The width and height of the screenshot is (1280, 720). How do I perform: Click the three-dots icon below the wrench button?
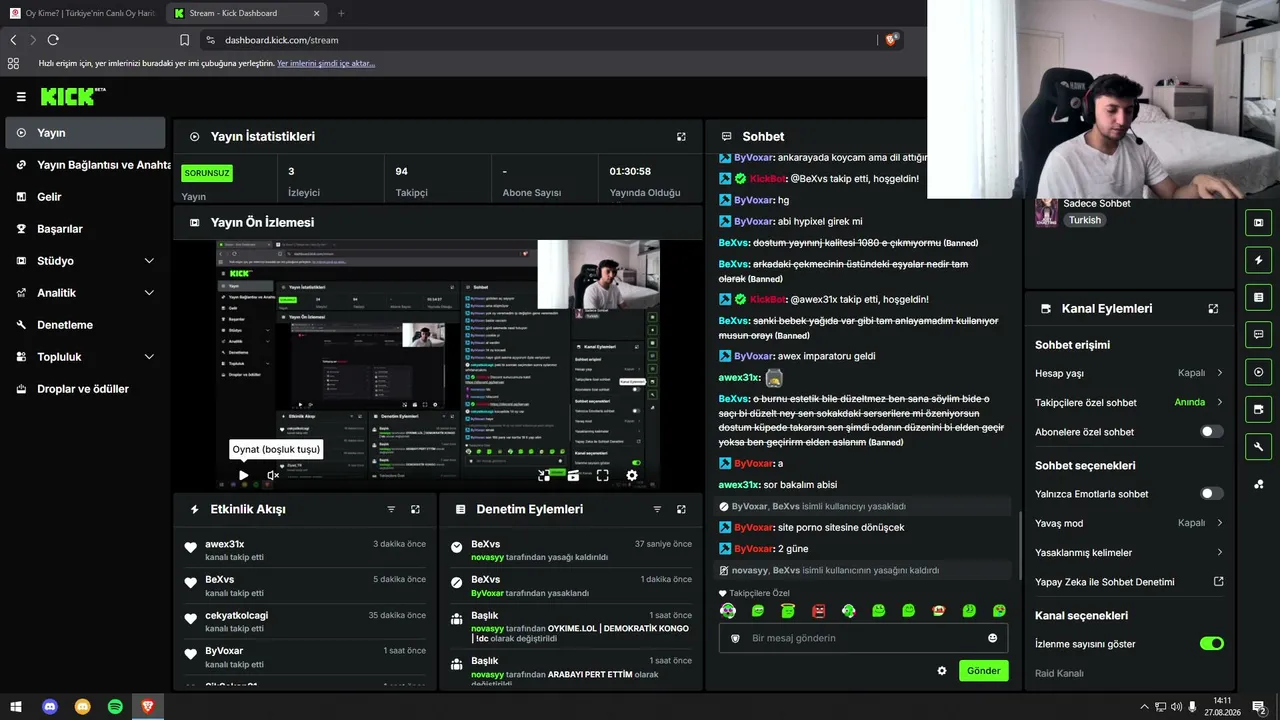(x=1258, y=483)
